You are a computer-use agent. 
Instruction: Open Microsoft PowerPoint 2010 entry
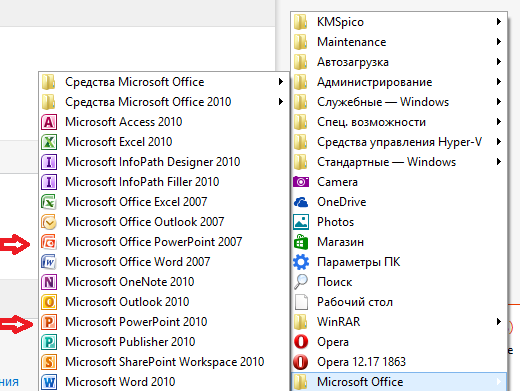pos(164,322)
